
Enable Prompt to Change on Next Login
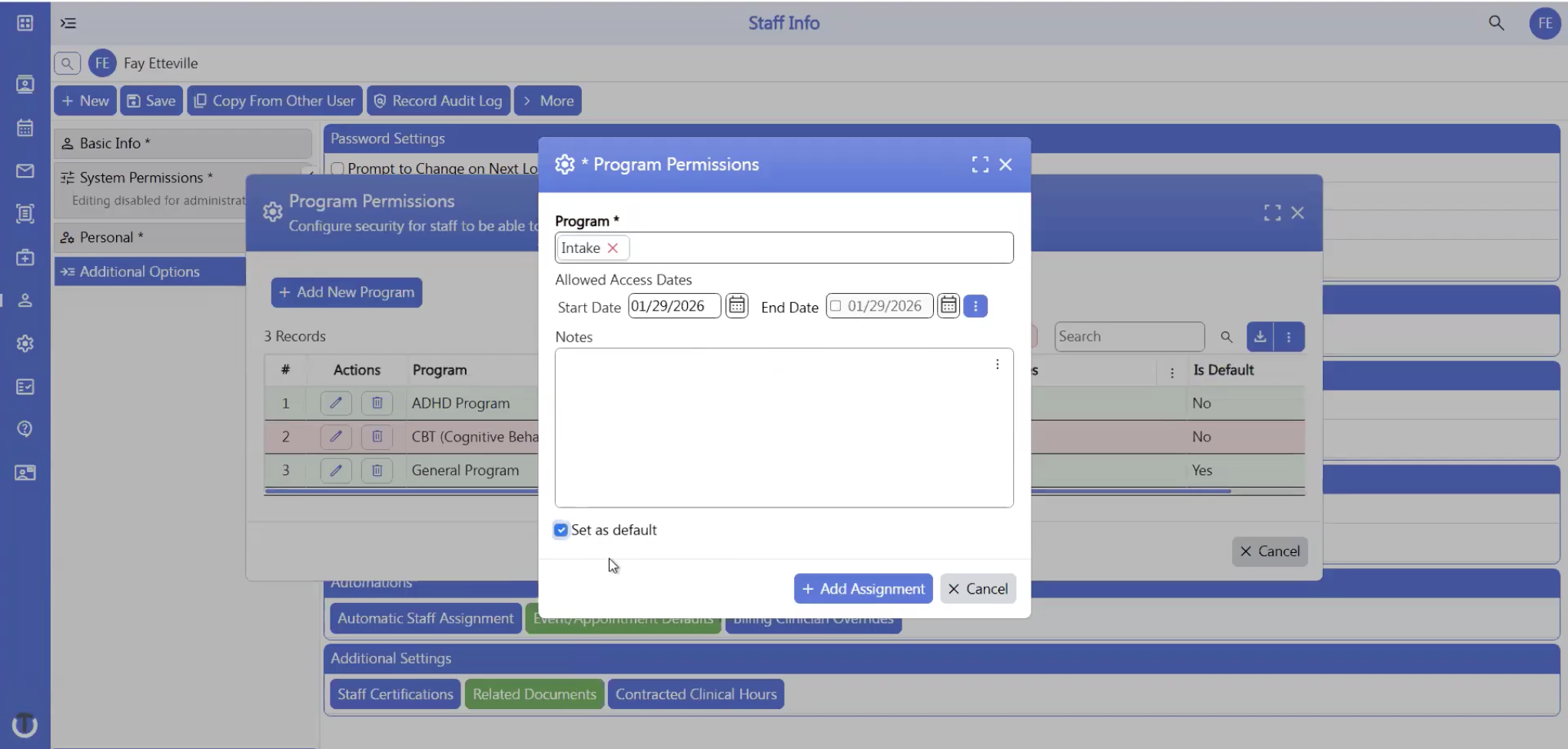pyautogui.click(x=337, y=168)
